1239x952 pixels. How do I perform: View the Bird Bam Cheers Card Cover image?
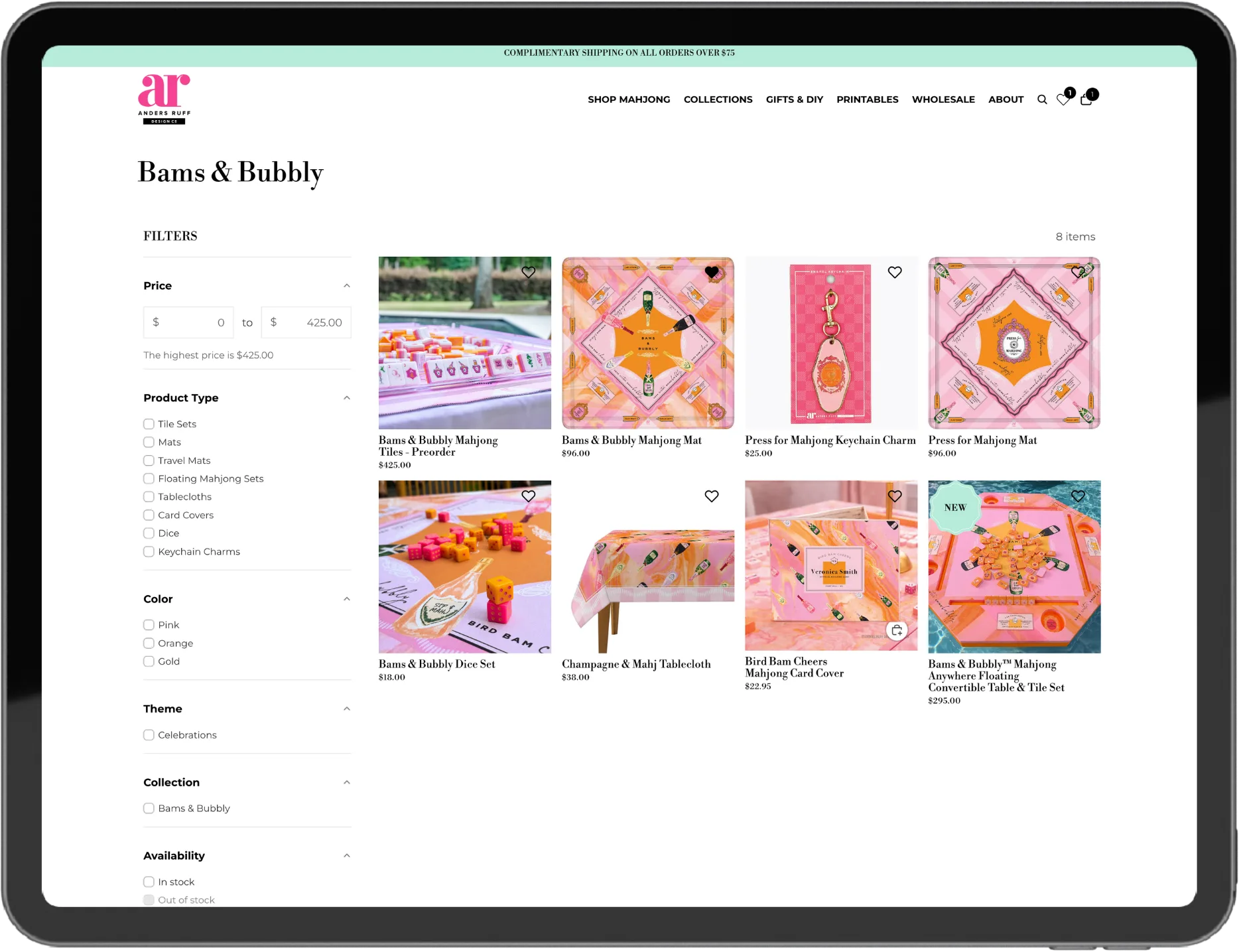(x=831, y=566)
